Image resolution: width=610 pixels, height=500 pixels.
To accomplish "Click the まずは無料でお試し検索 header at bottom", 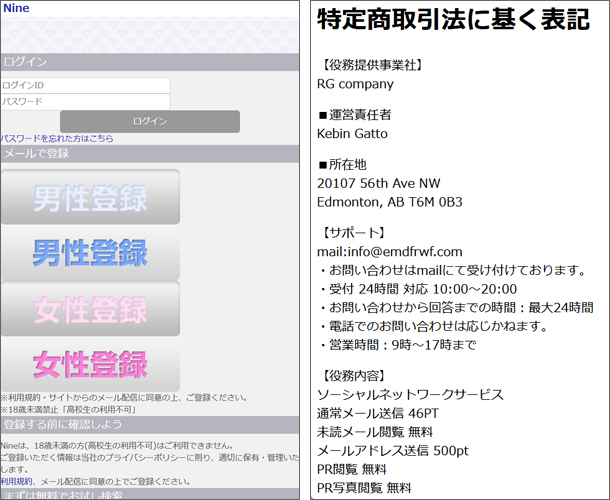I will [150, 494].
